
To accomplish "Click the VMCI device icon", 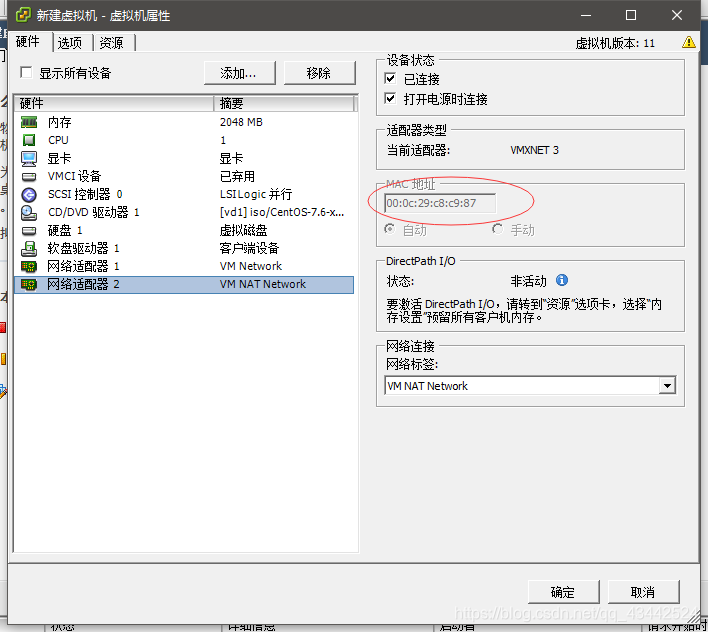I will pyautogui.click(x=29, y=177).
